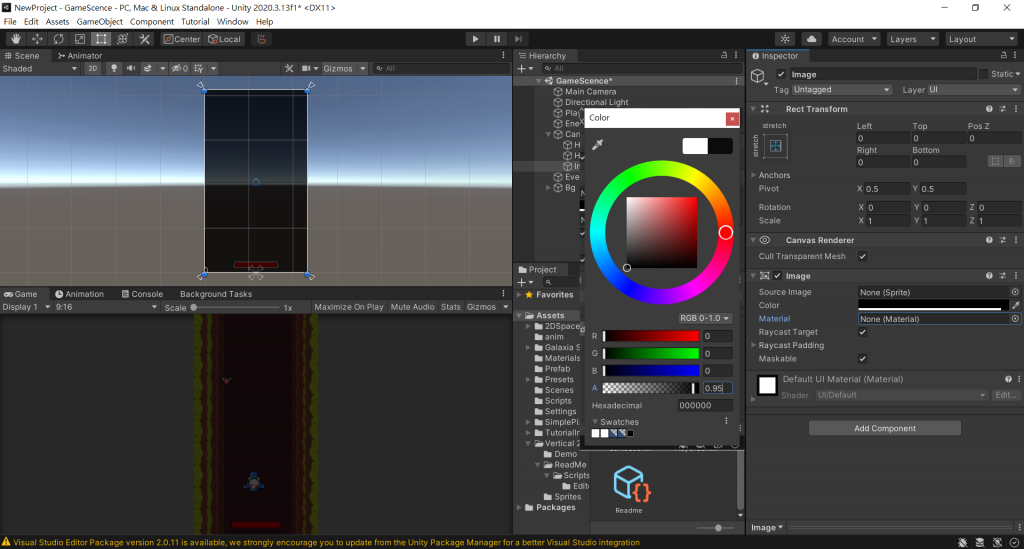1024x549 pixels.
Task: Open the Shaded draw mode dropdown
Action: tap(40, 69)
